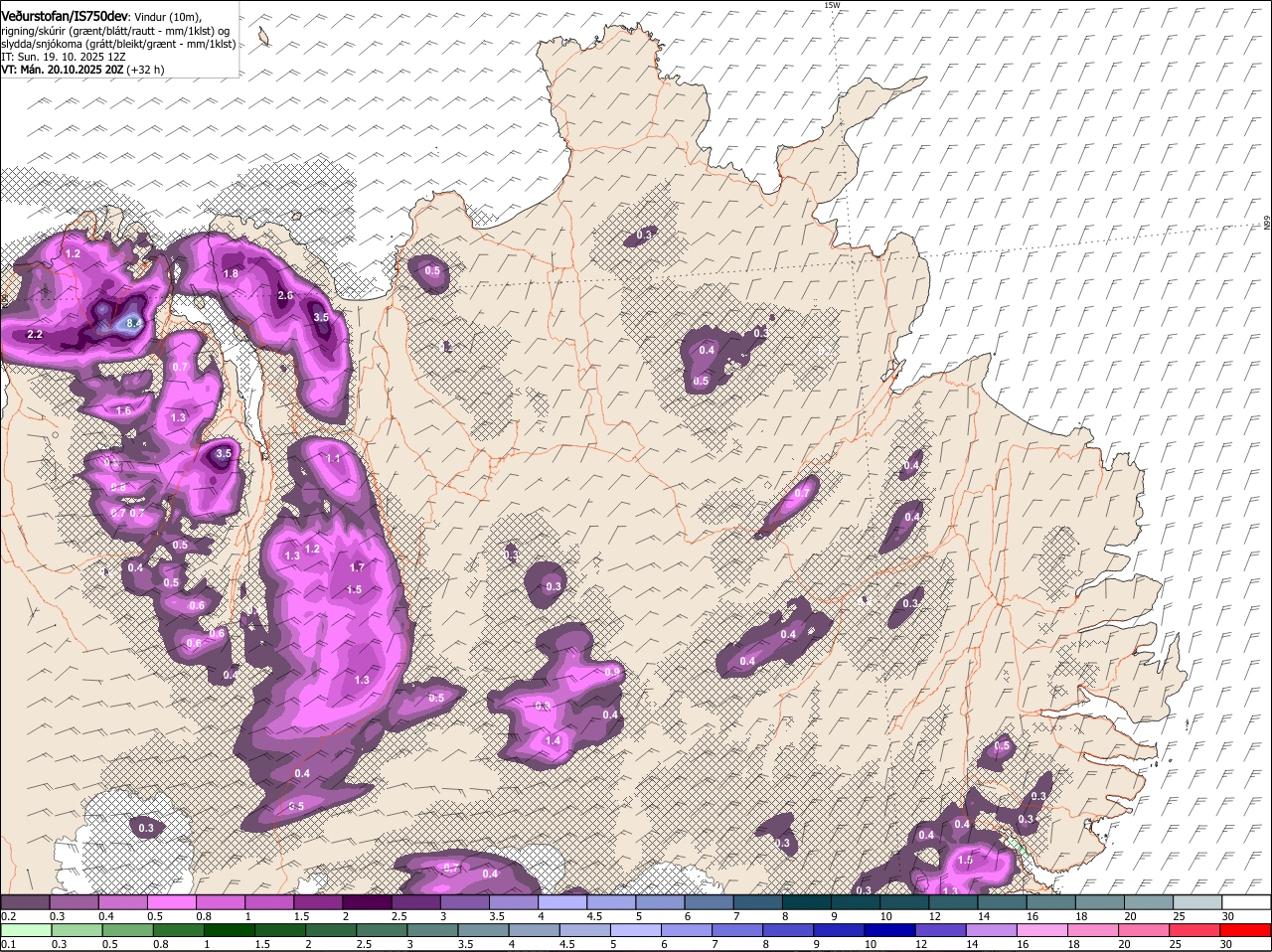The image size is (1272, 952).
Task: Click the '1.8' value label on the map
Action: pyautogui.click(x=231, y=273)
